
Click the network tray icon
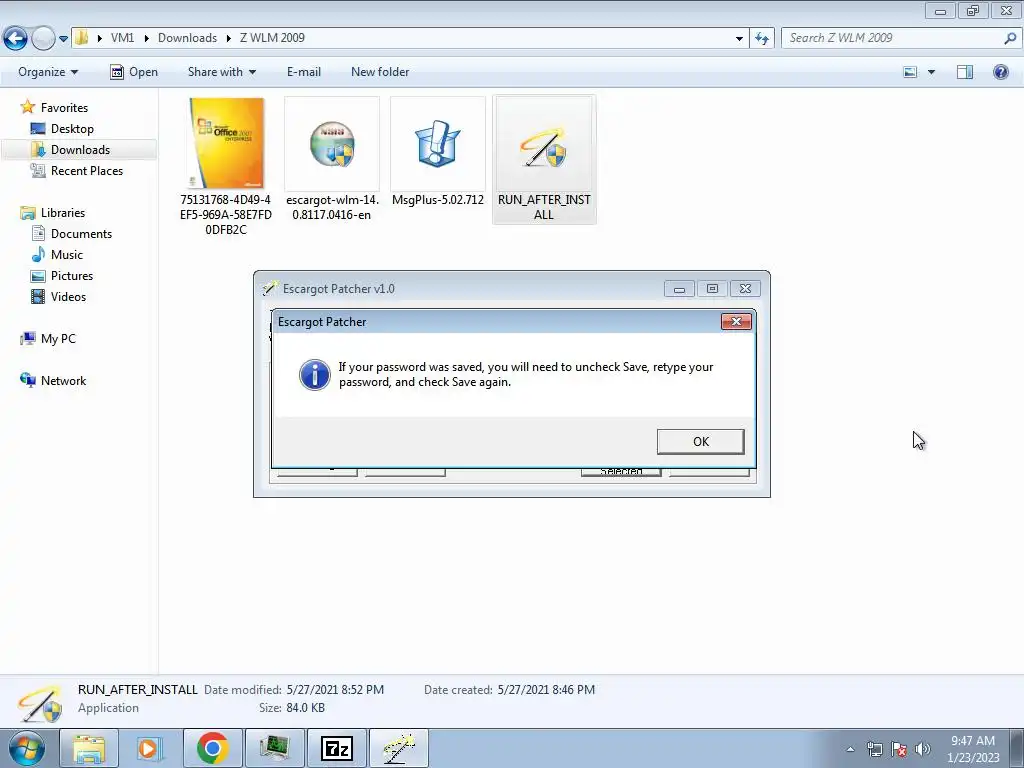tap(874, 749)
